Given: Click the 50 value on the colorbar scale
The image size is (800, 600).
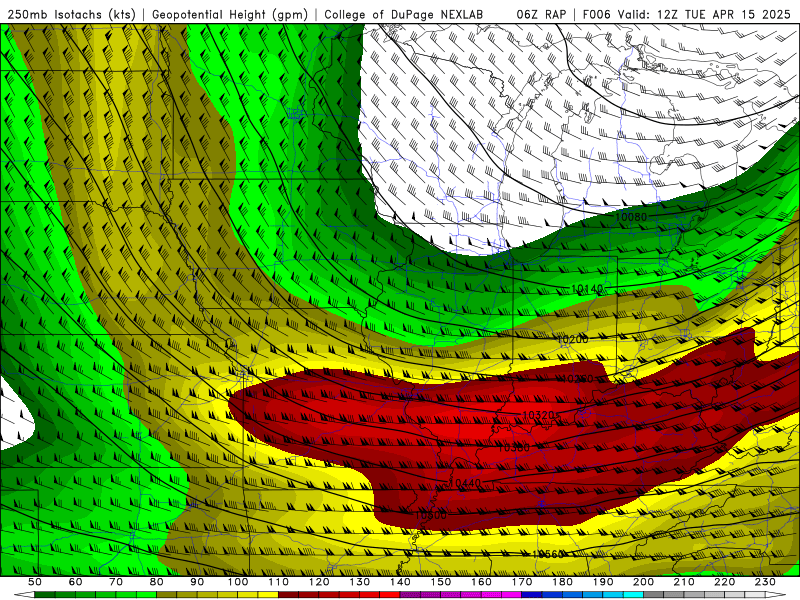Looking at the screenshot, I should tap(35, 582).
